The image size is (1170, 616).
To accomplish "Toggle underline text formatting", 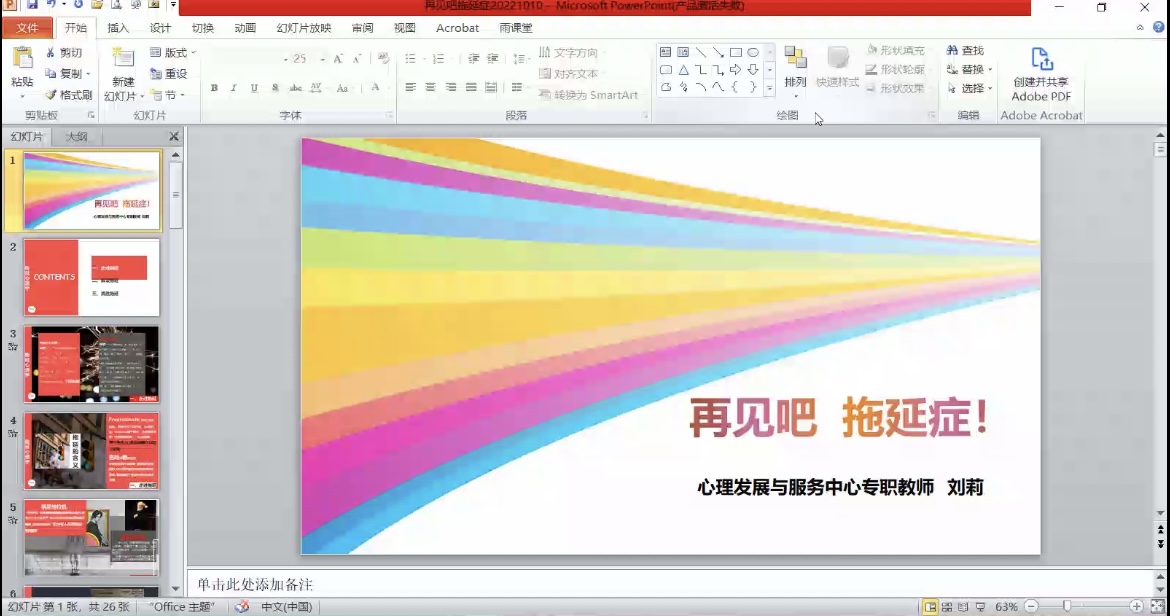I will coord(254,88).
